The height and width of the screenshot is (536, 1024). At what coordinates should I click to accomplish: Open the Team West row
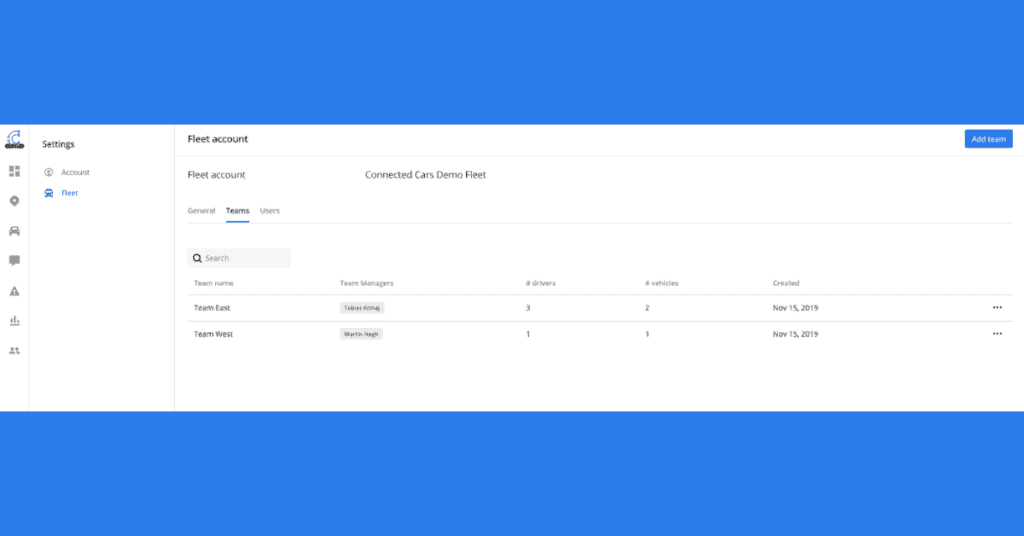coord(213,334)
